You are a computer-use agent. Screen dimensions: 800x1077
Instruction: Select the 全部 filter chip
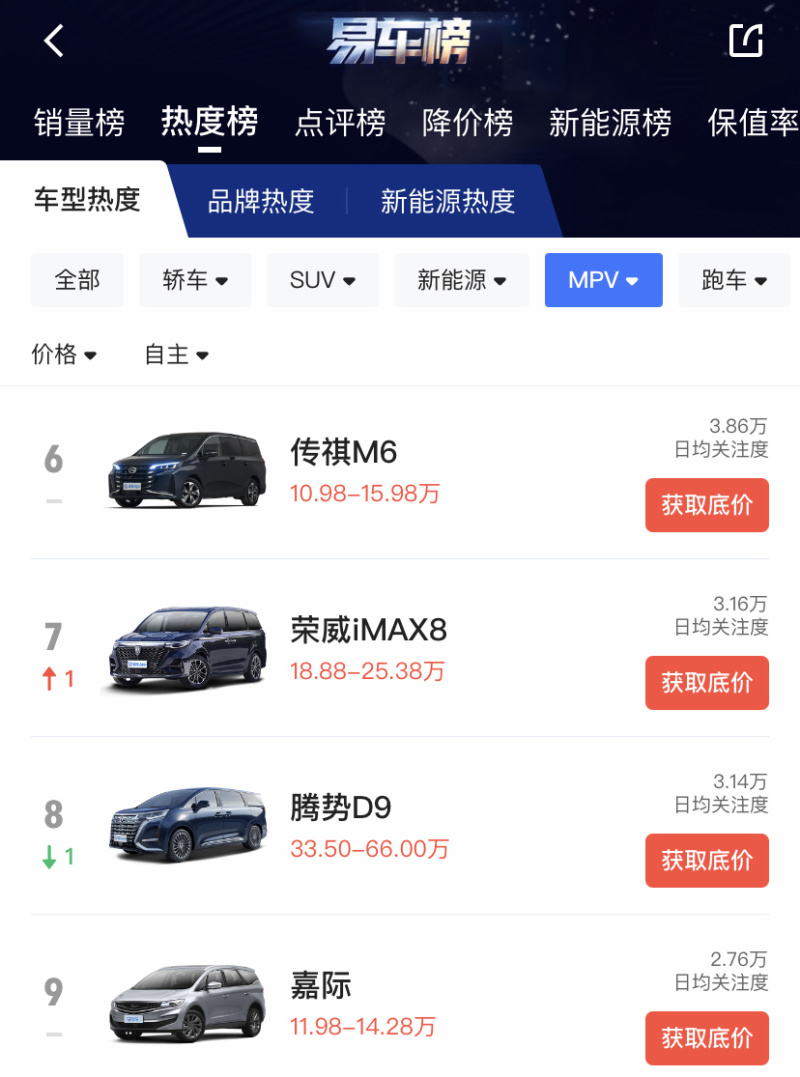78,280
